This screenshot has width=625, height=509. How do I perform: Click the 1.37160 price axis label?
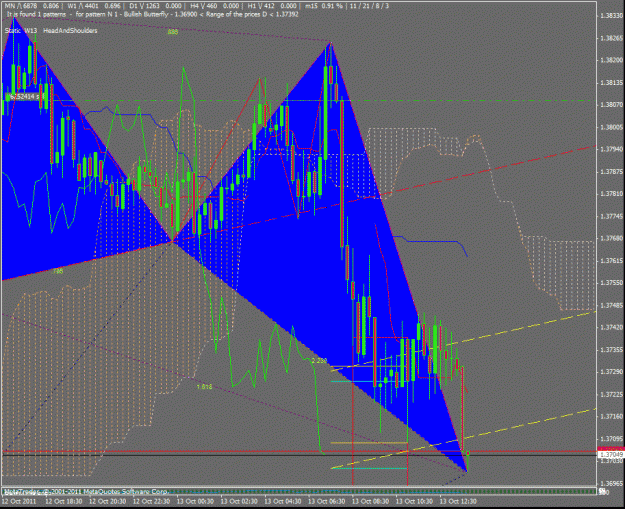click(611, 416)
